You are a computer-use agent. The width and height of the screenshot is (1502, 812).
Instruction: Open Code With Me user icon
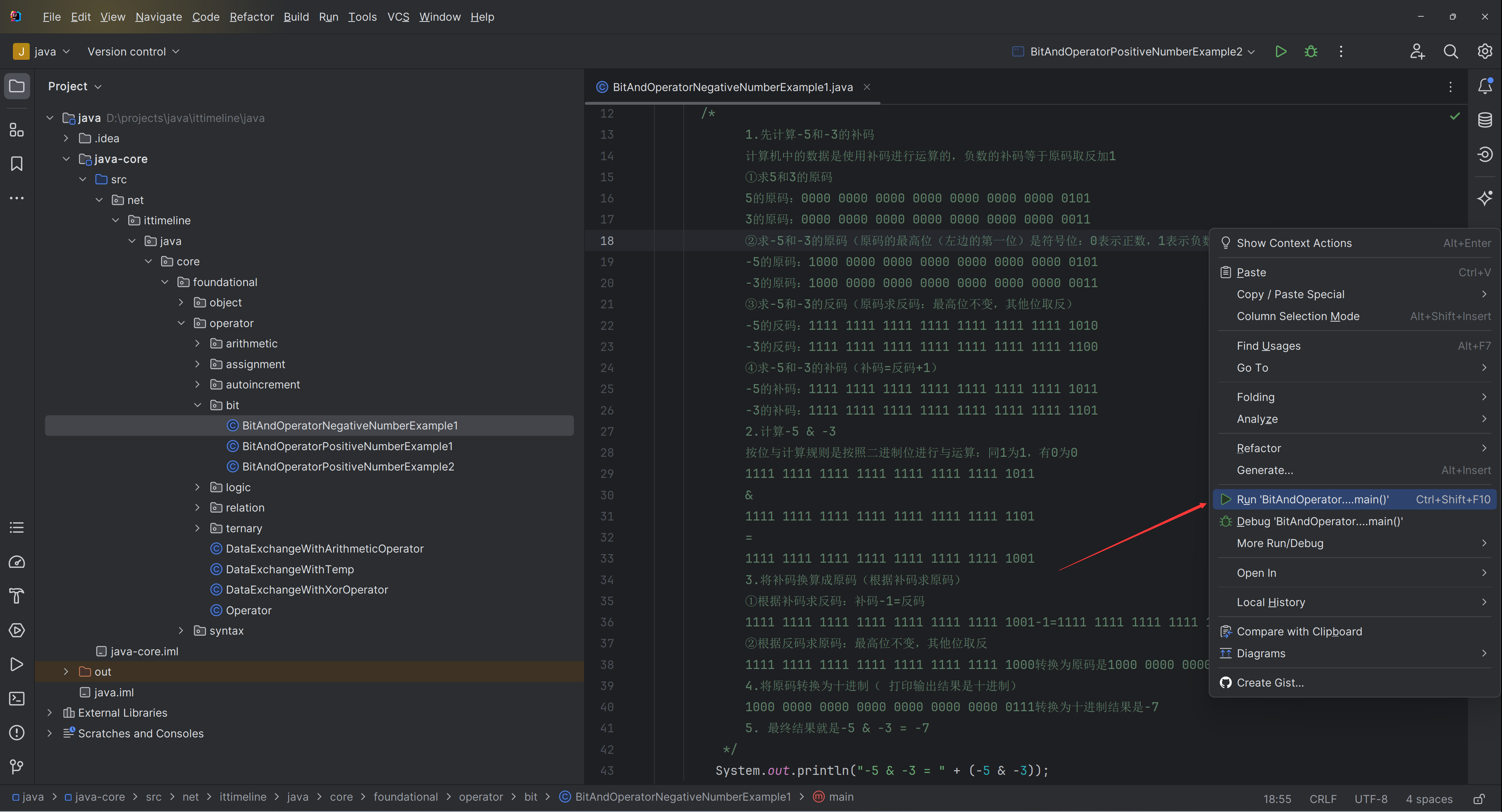[x=1417, y=51]
